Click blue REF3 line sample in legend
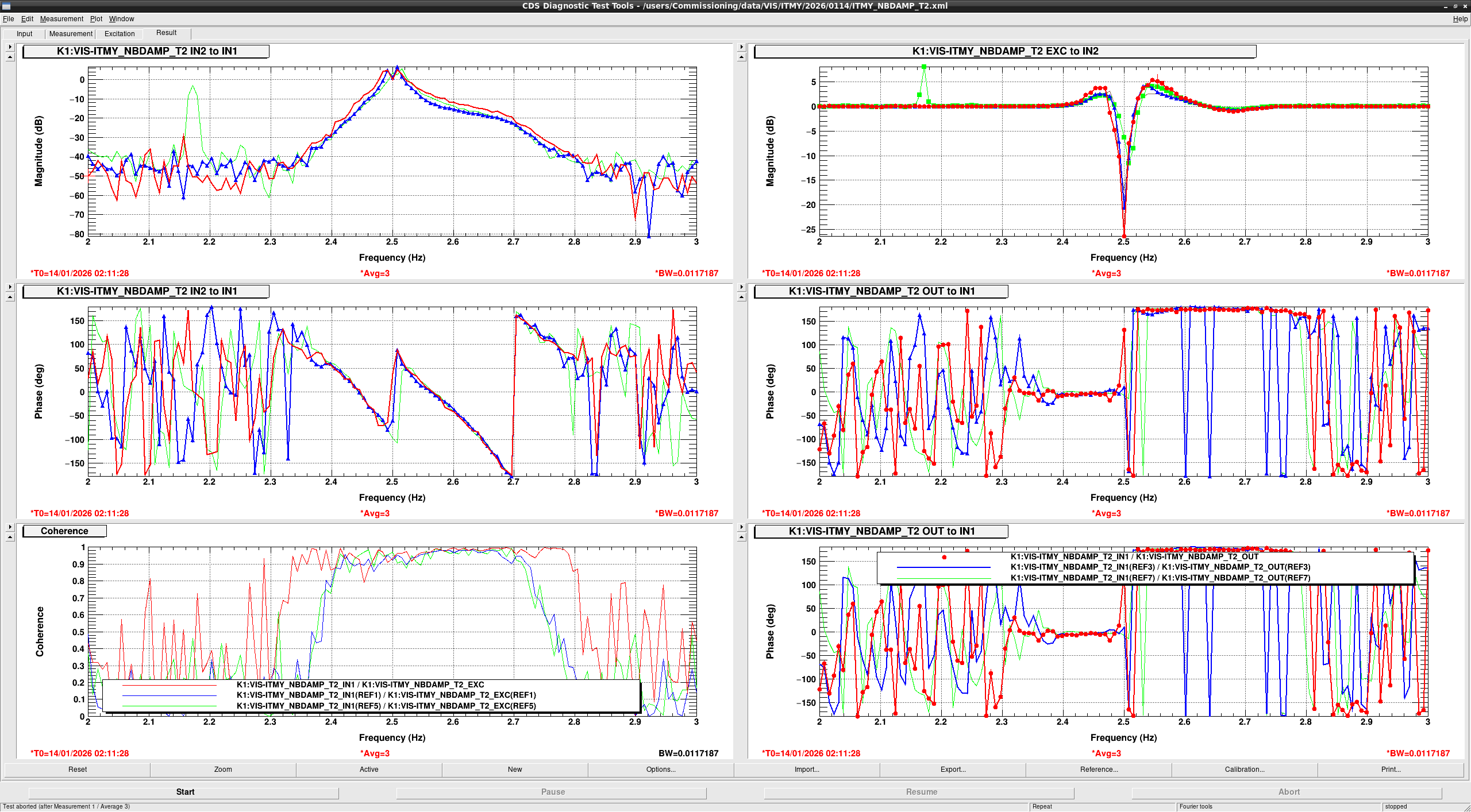1471x812 pixels. point(944,567)
